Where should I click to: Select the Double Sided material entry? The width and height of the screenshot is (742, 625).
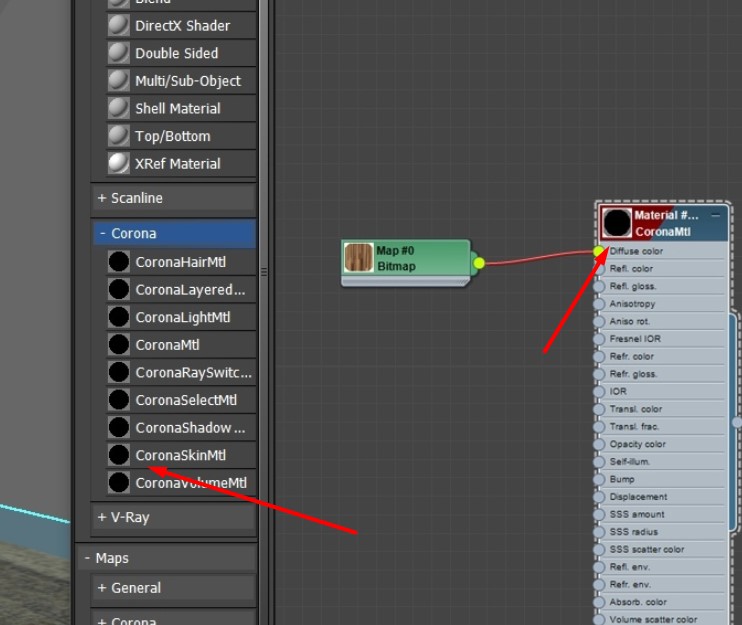click(x=182, y=53)
